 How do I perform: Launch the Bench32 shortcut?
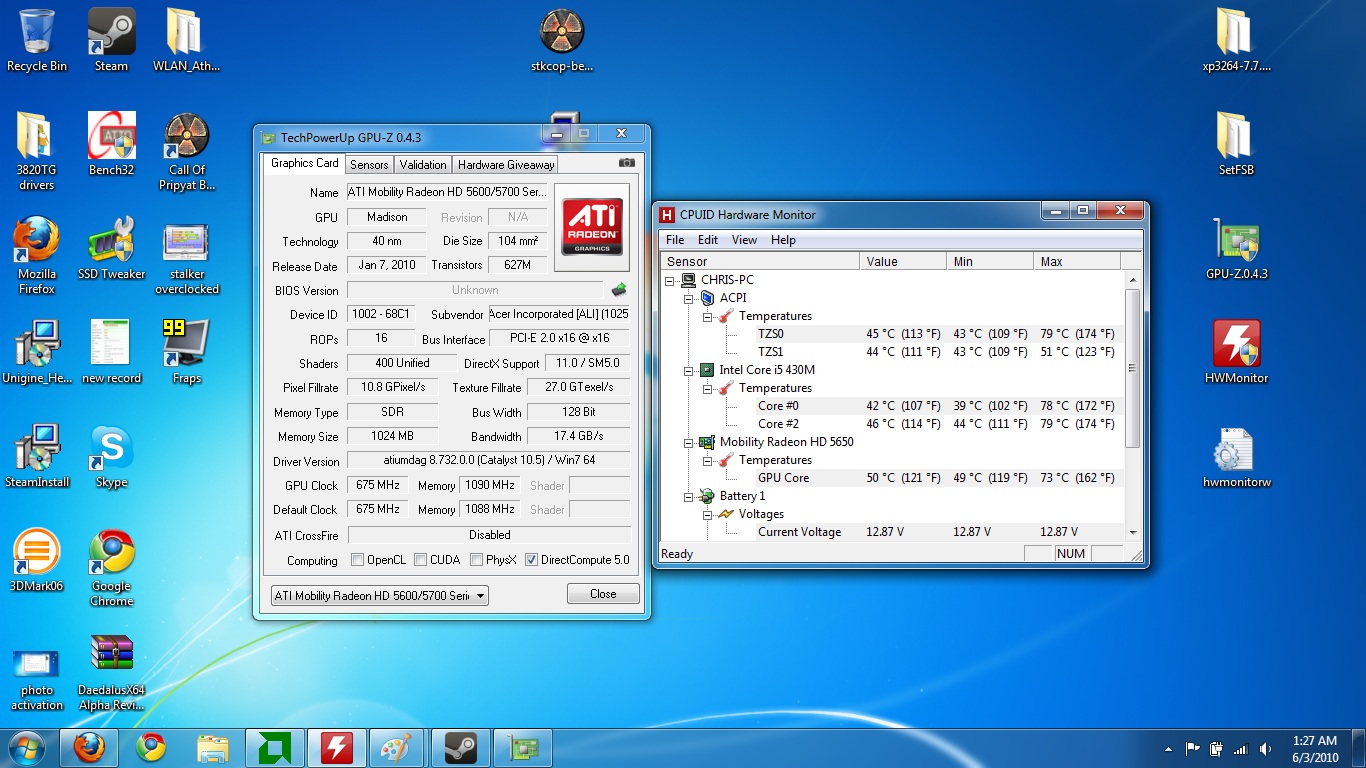point(111,144)
